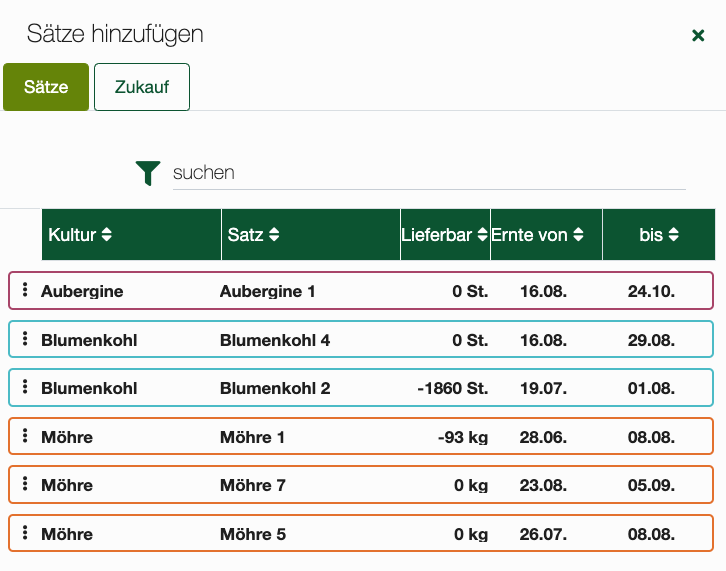Viewport: 726px width, 571px height.
Task: Select the Möhre 1 row
Action: (360, 437)
